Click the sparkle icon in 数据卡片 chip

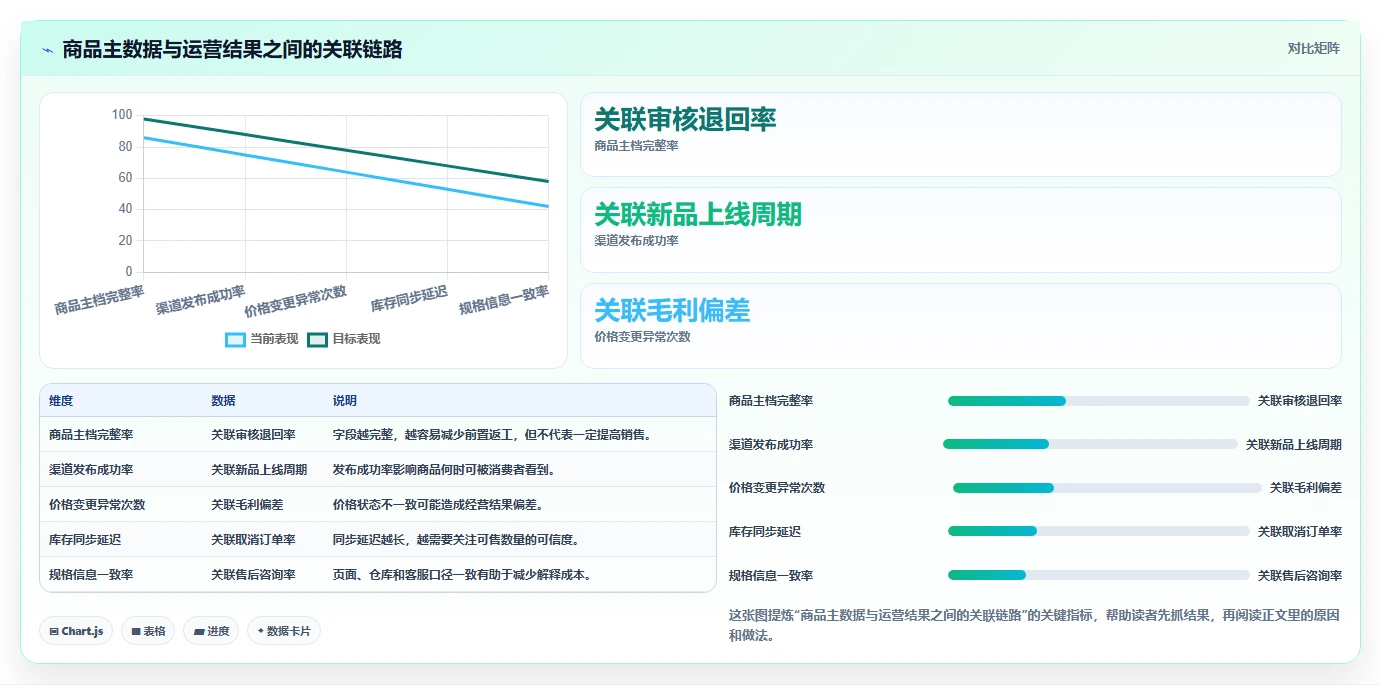260,631
